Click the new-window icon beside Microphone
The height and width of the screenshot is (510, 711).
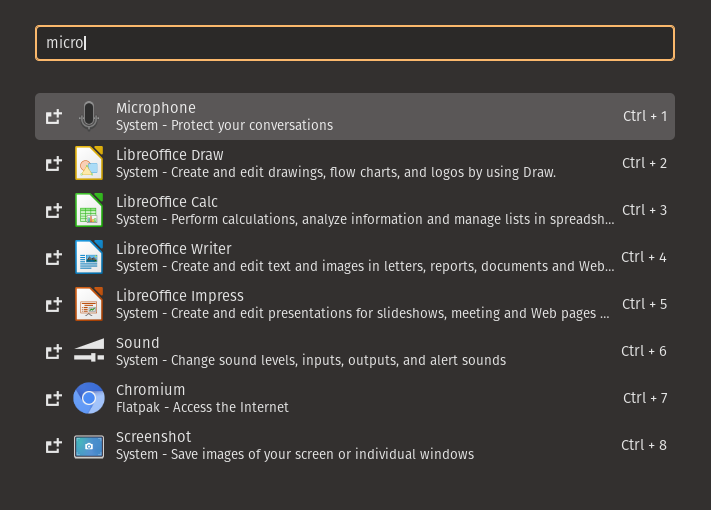coord(54,117)
